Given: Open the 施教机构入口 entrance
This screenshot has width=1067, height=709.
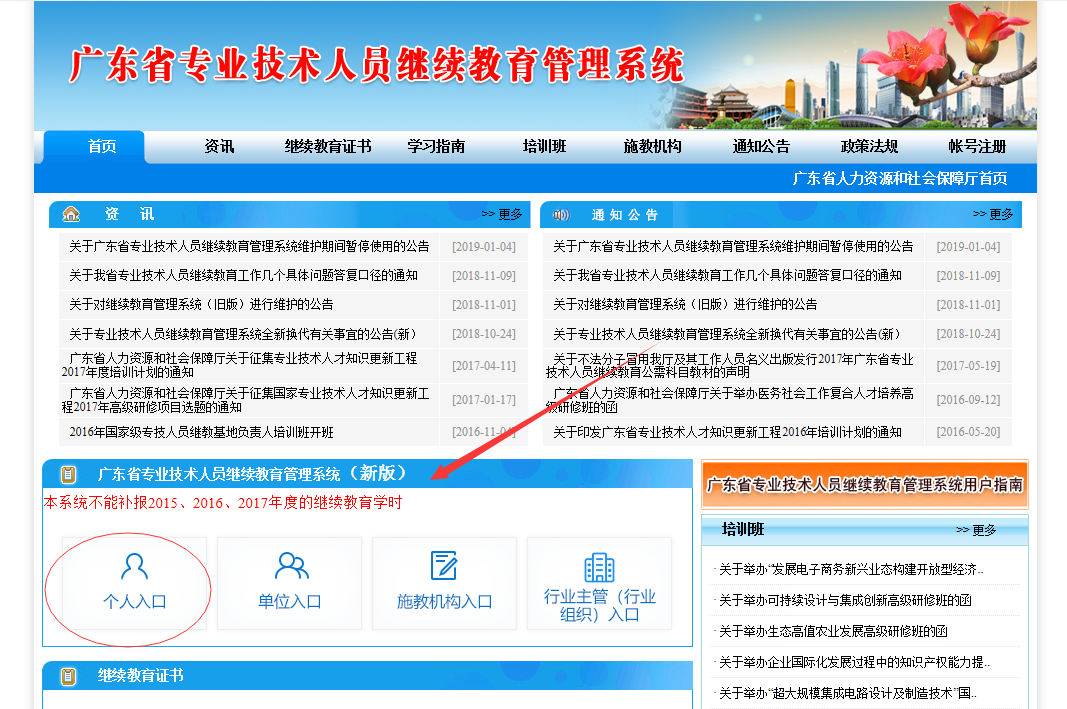Looking at the screenshot, I should tap(444, 583).
